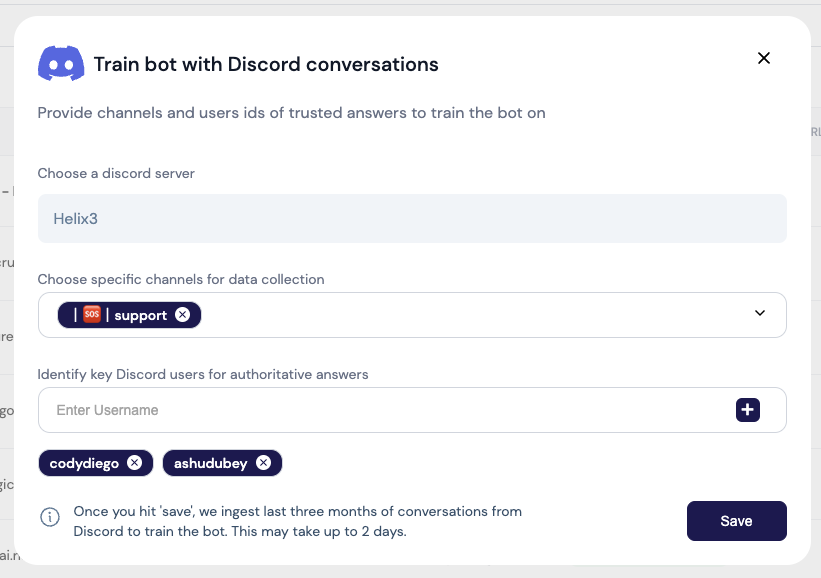Image resolution: width=821 pixels, height=578 pixels.
Task: Click the SOS emoji in the channel chip
Action: tap(92, 315)
